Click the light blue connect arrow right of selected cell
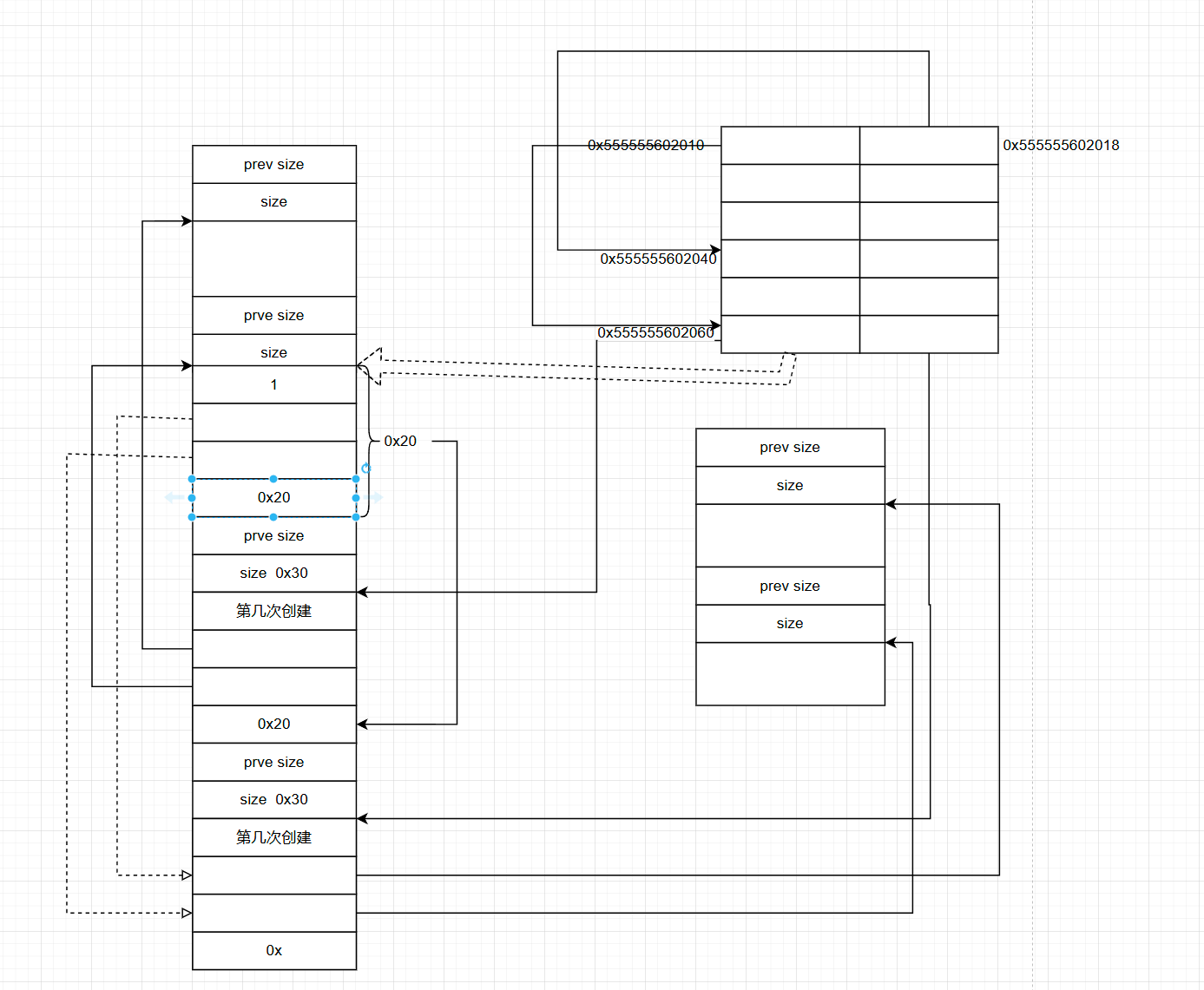Image resolution: width=1204 pixels, height=990 pixels. coord(374,497)
